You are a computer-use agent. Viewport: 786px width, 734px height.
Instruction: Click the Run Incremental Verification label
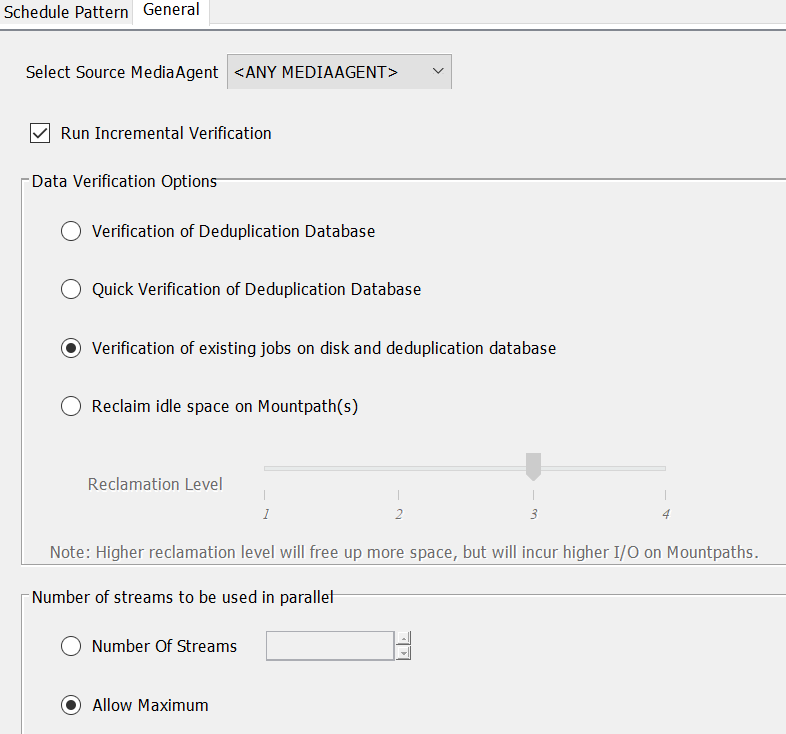[x=166, y=133]
